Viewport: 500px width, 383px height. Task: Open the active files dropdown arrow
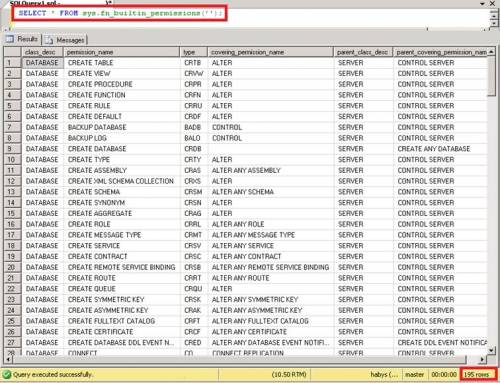482,3
